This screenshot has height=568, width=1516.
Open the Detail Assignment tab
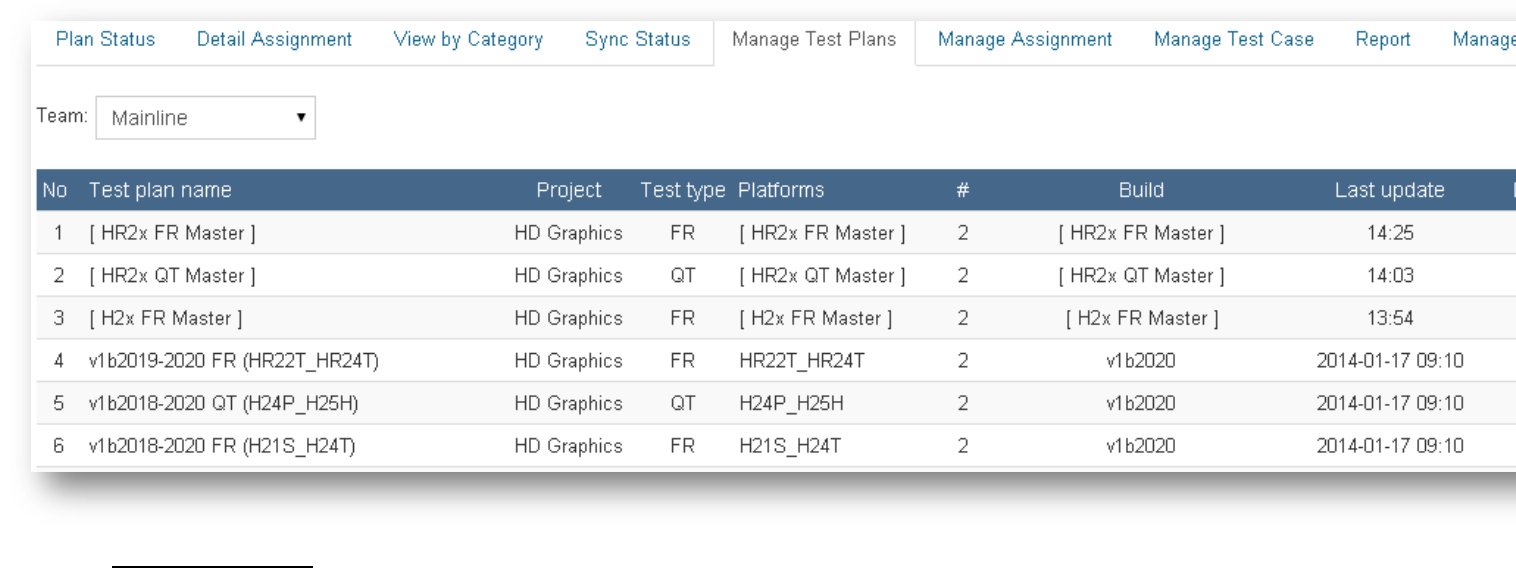(274, 40)
